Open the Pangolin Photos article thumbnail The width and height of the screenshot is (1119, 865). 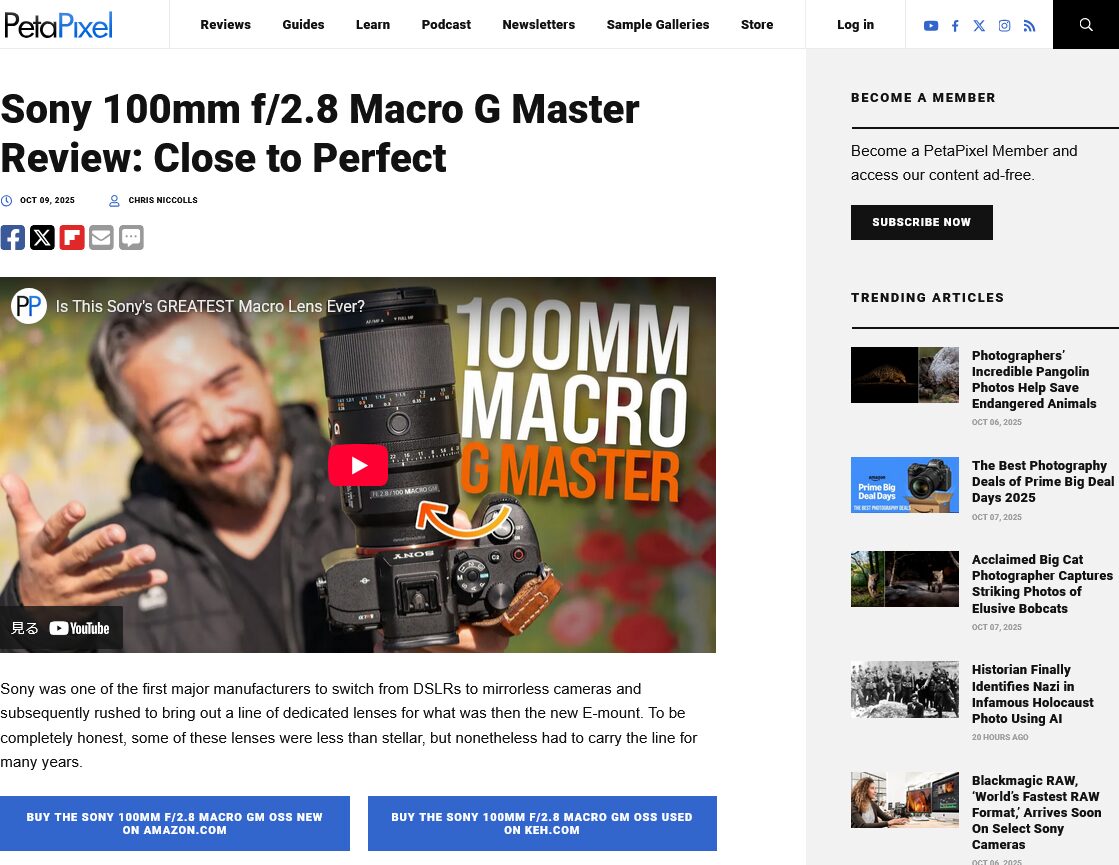pyautogui.click(x=904, y=375)
